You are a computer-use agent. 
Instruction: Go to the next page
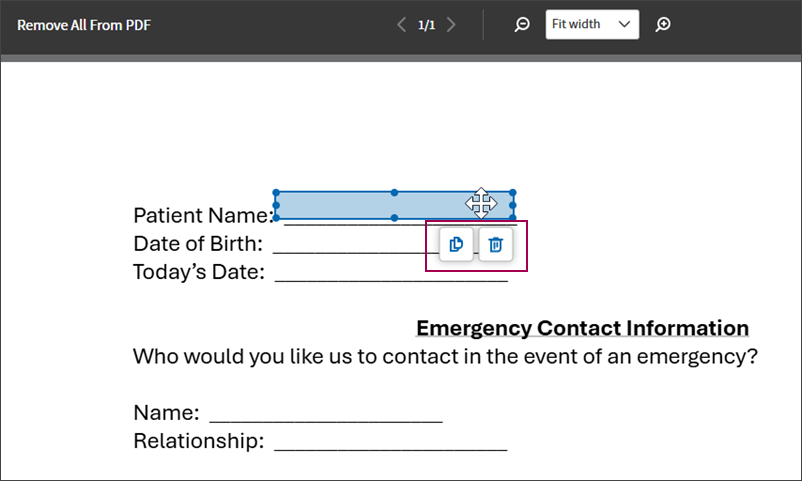[x=451, y=25]
